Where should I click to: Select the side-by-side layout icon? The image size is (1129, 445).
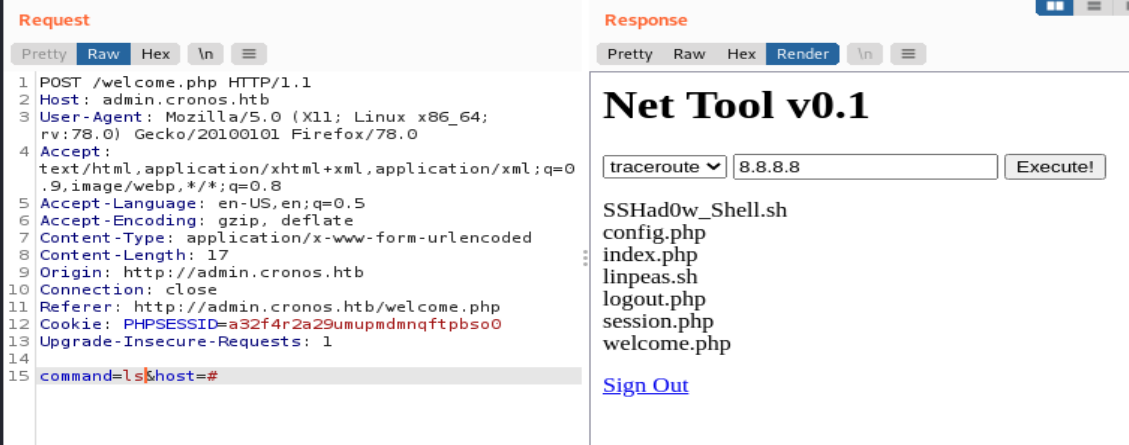coord(1054,6)
